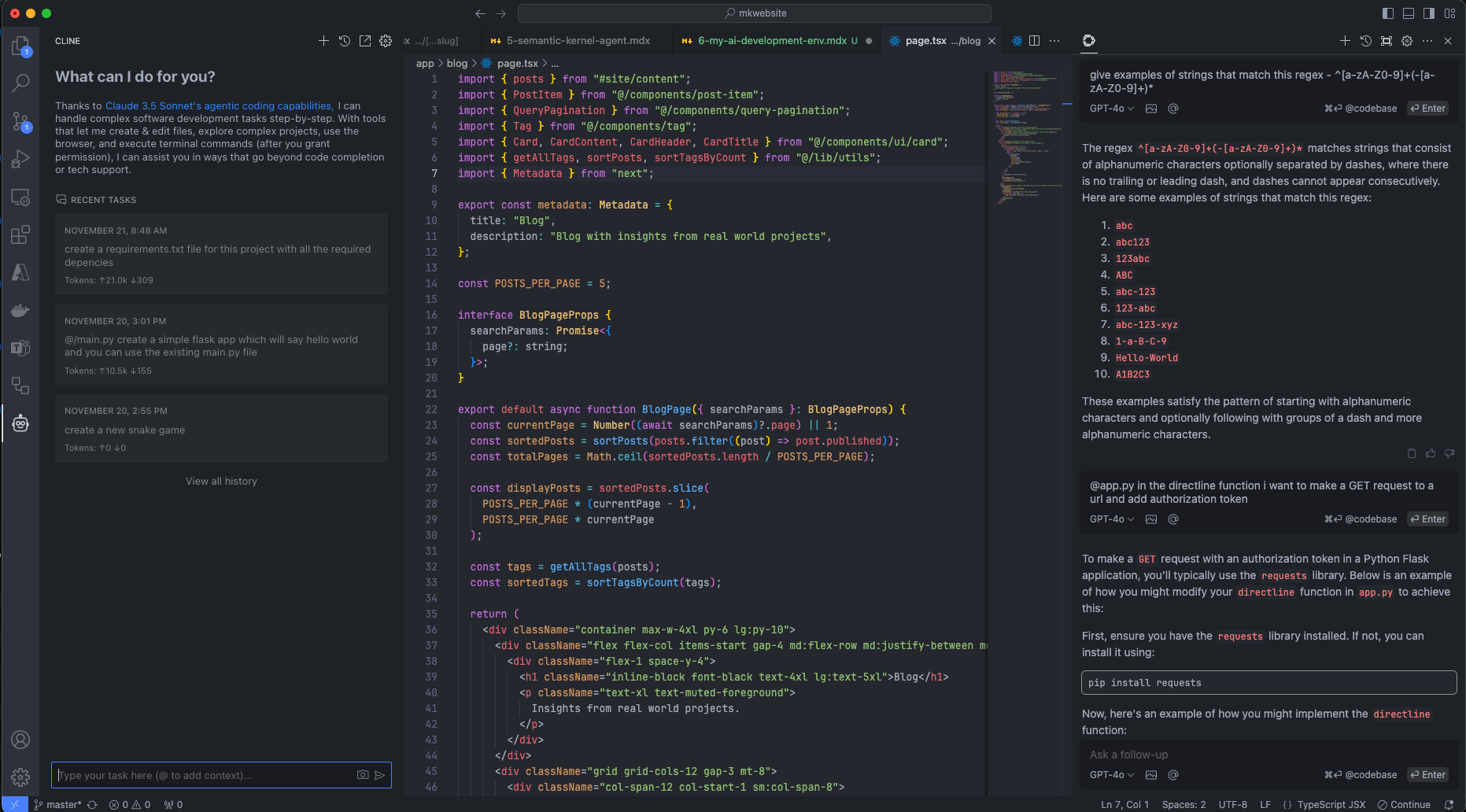The image size is (1466, 812).
Task: Open the Docker view in the activity bar
Action: pyautogui.click(x=20, y=310)
